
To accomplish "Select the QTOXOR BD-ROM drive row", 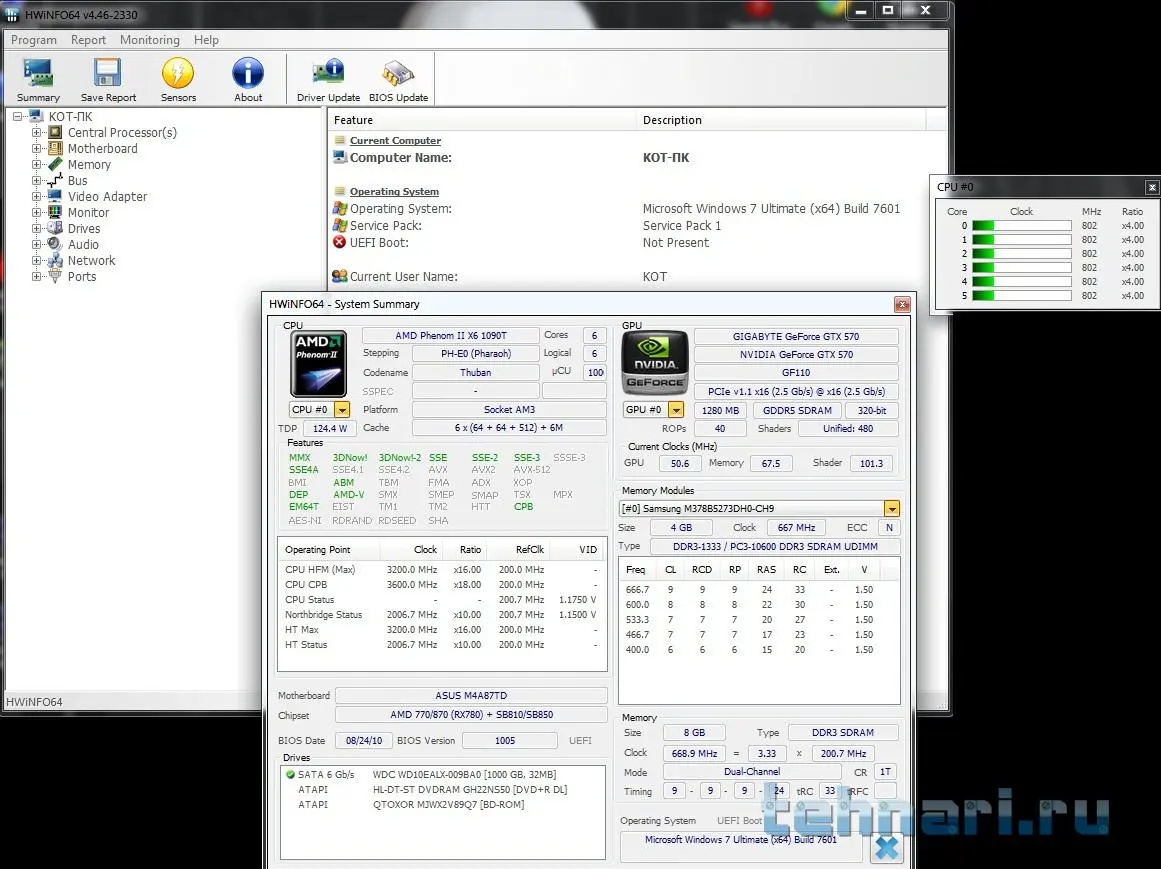I will (x=443, y=805).
